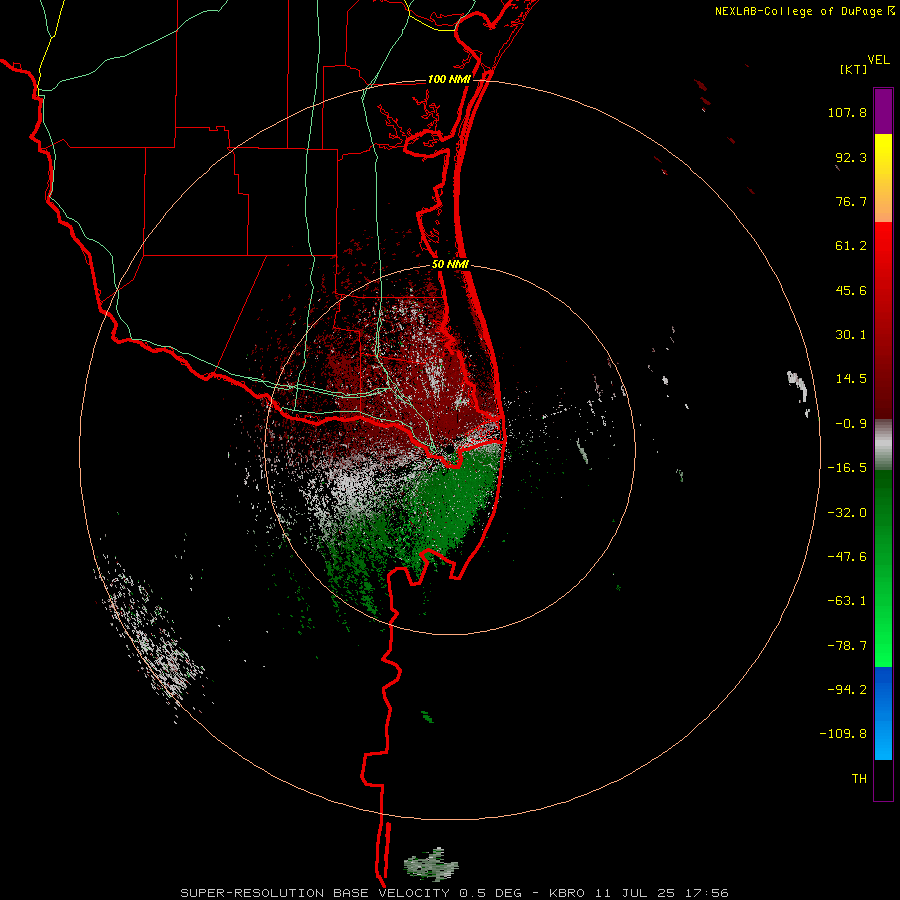Click the -32.0 scale value

tap(847, 513)
